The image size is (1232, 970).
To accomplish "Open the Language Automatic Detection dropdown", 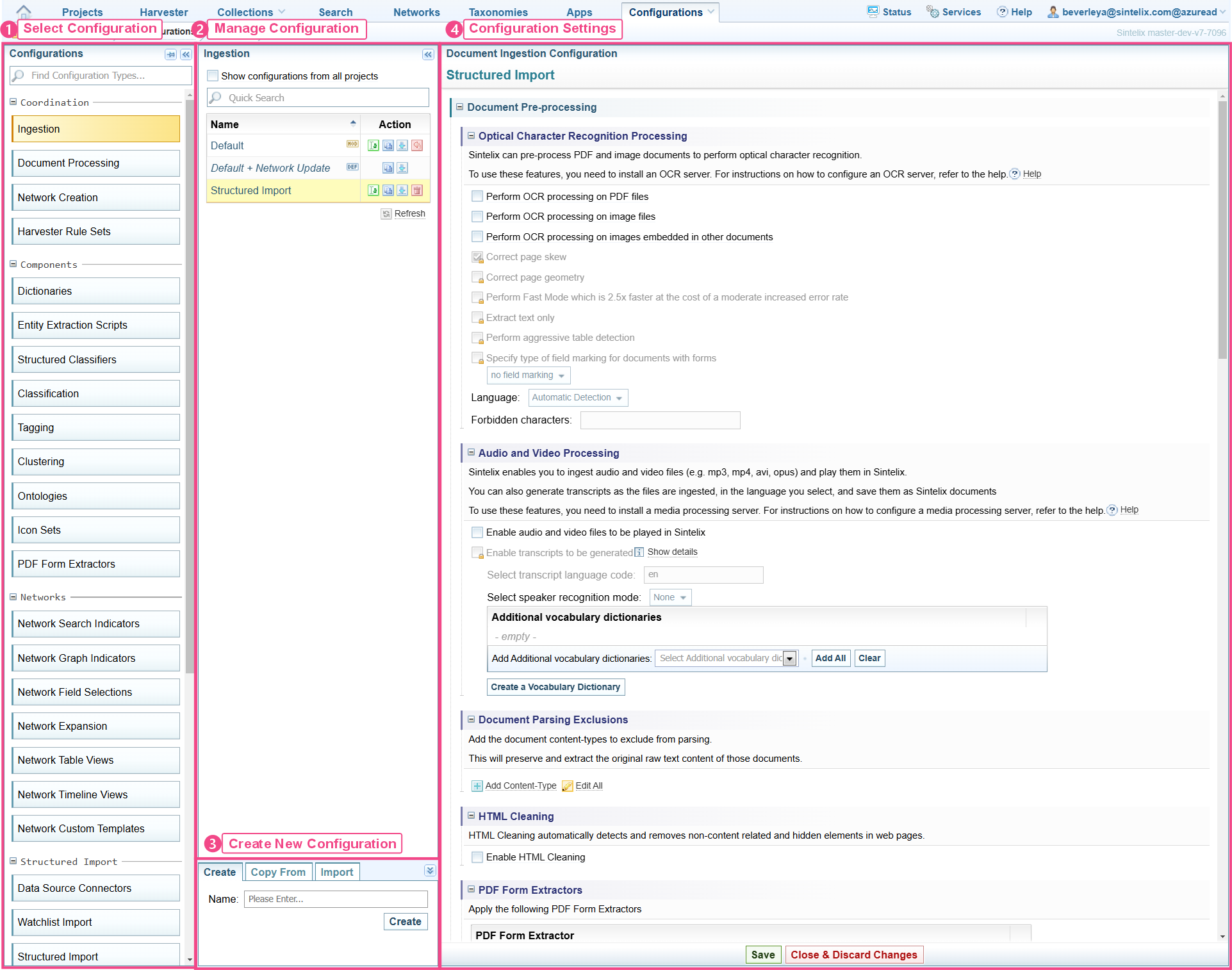I will click(578, 398).
